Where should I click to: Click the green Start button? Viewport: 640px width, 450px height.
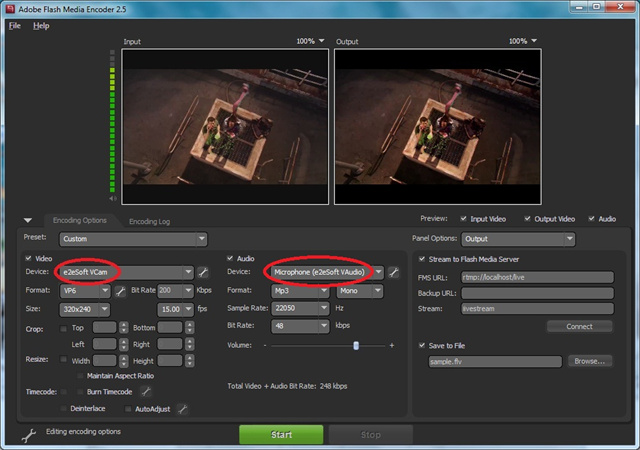[281, 434]
